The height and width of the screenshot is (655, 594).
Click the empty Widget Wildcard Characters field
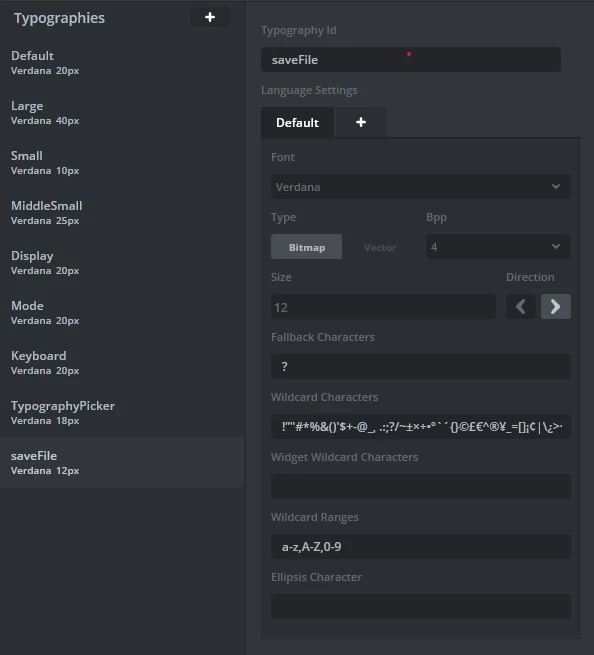(x=421, y=487)
